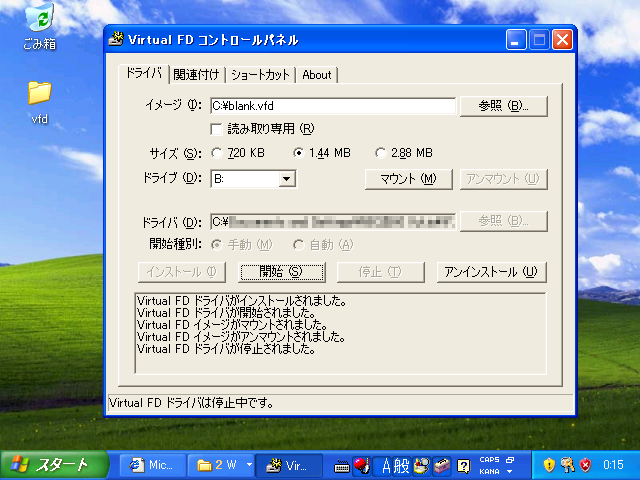Screen dimensions: 640x480
Task: Click the IME keyboard icon in language bar
Action: (341, 466)
